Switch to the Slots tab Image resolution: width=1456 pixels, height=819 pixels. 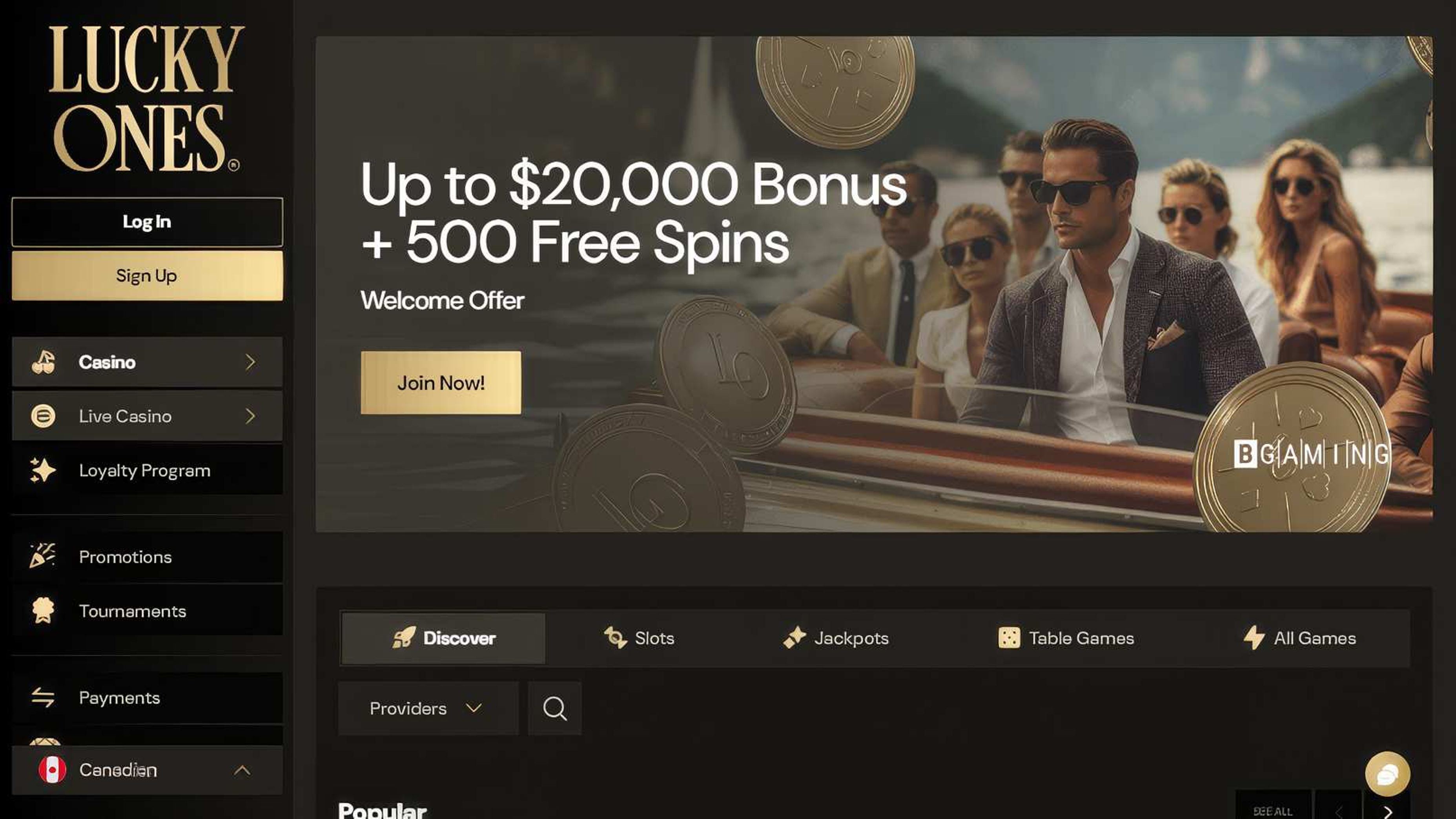click(639, 638)
